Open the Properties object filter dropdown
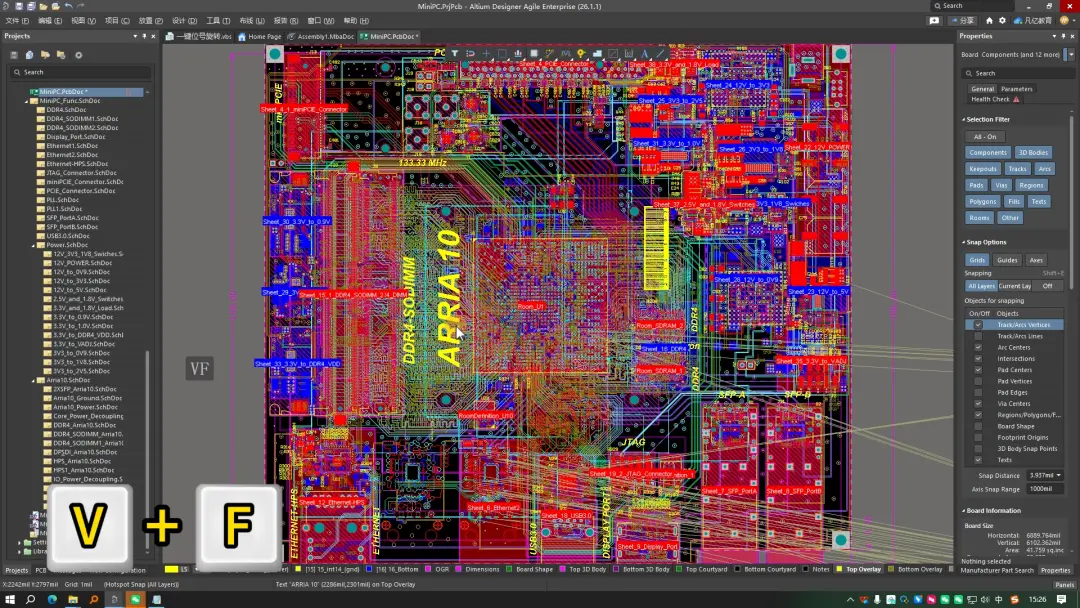Image resolution: width=1080 pixels, height=608 pixels. [1070, 54]
